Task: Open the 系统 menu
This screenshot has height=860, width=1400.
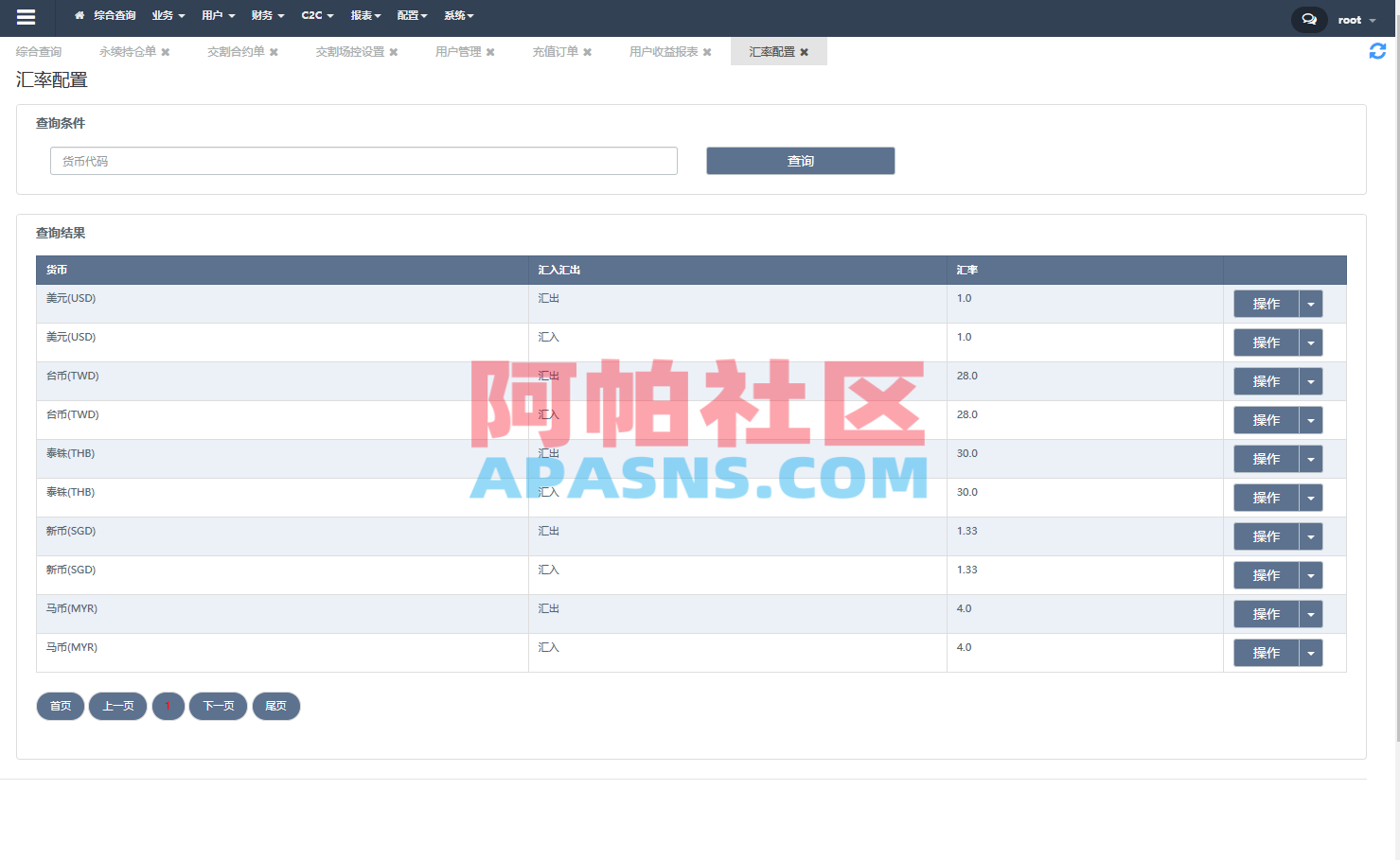Action: [458, 15]
